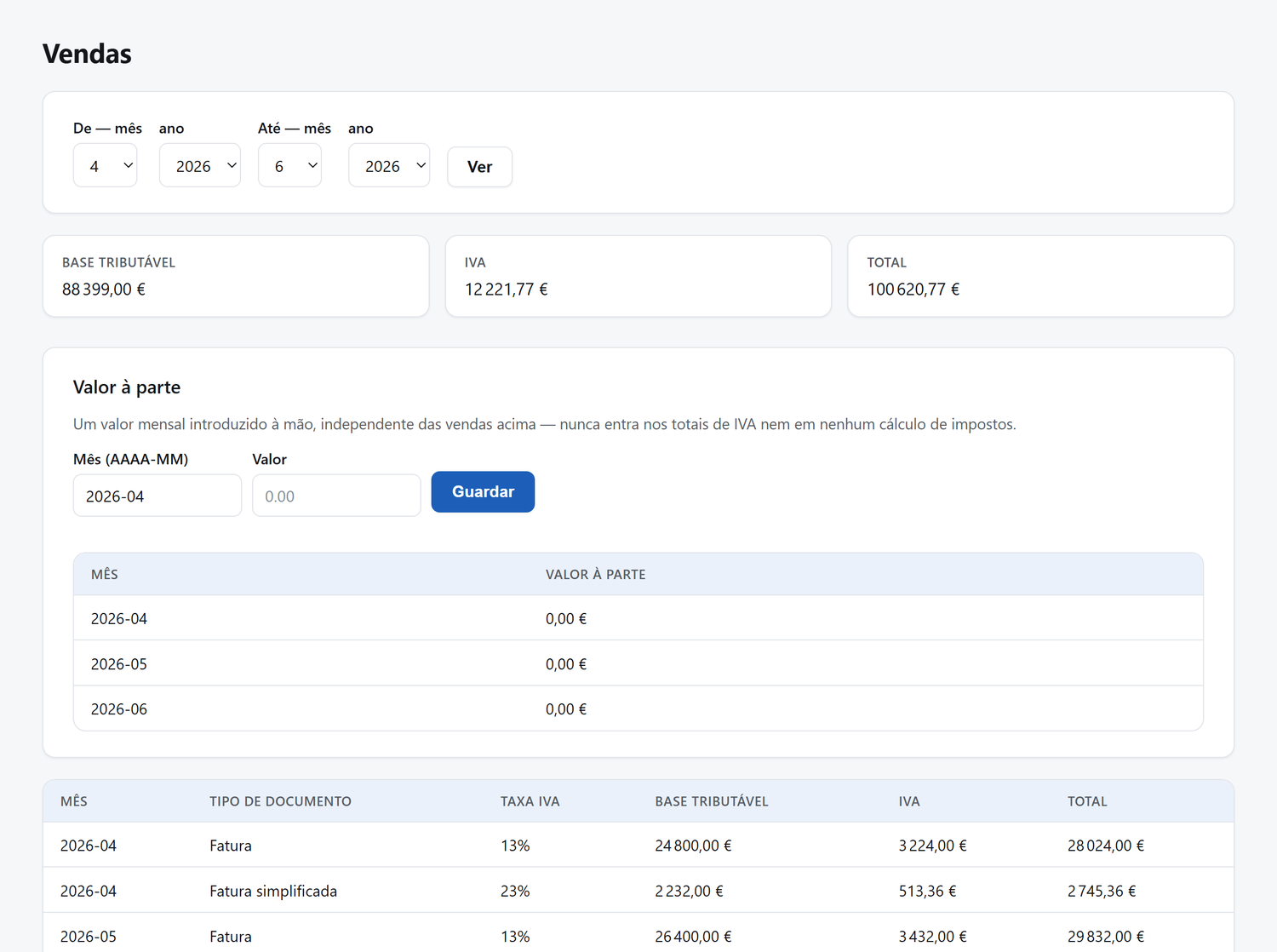Focus the Mês (AAAA-MM) input field

[x=157, y=496]
